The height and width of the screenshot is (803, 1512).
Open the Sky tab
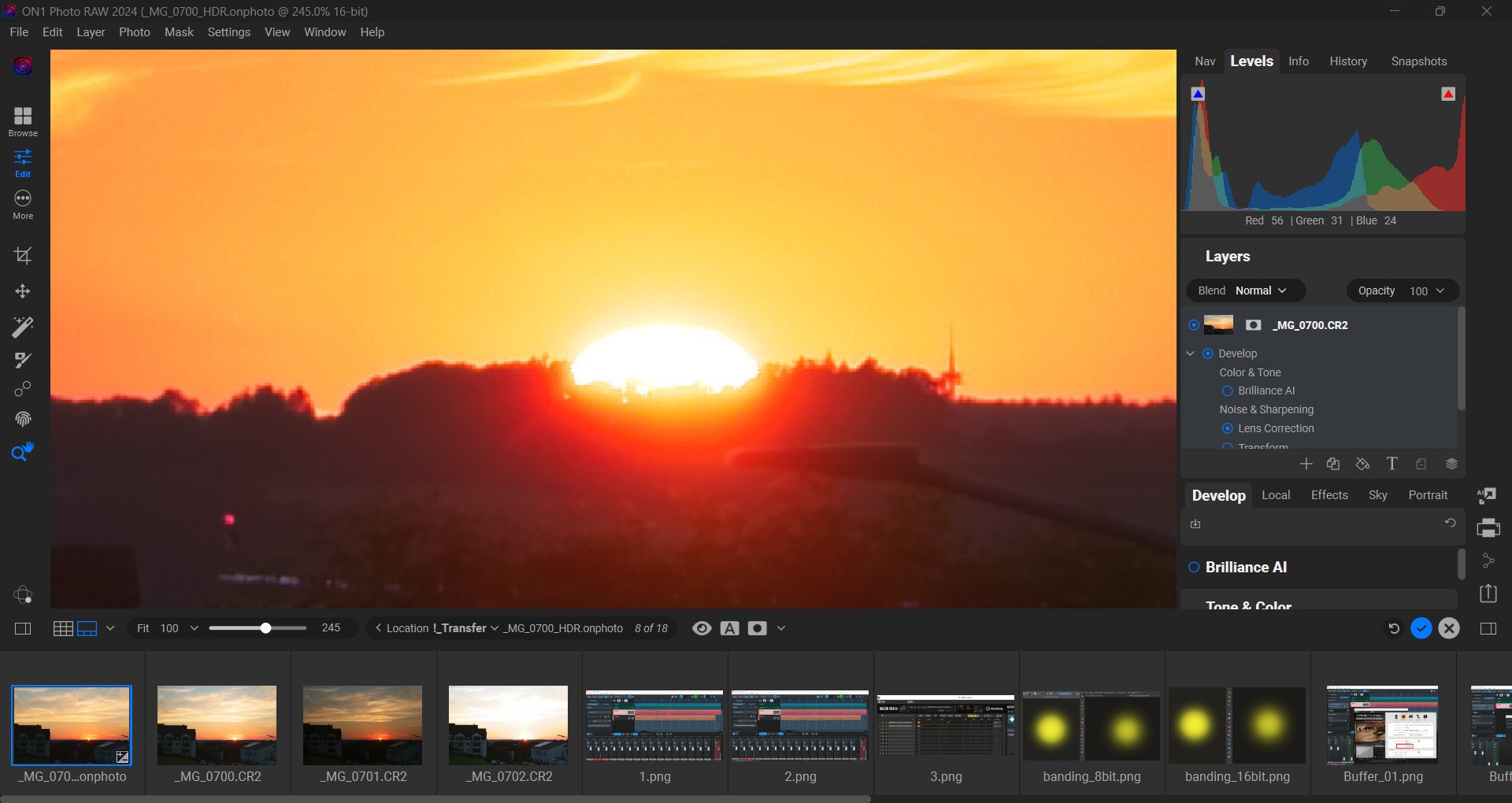(x=1378, y=495)
